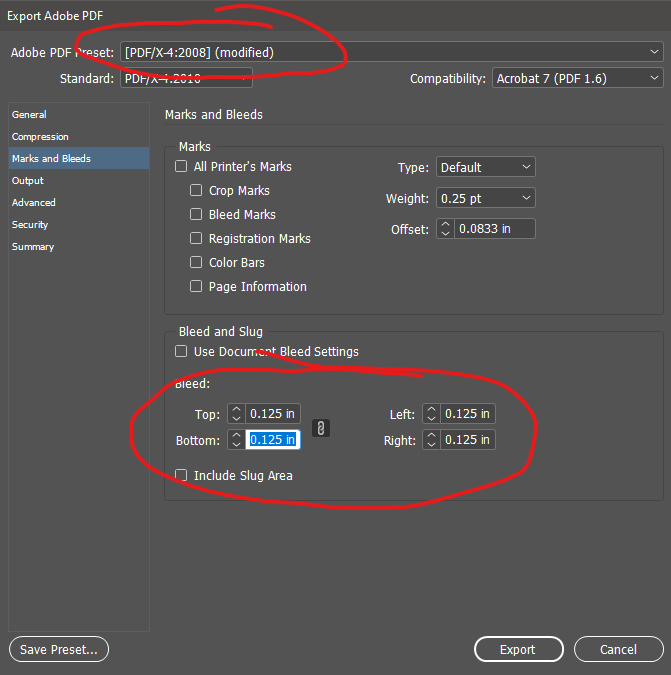This screenshot has height=675, width=671.
Task: Enable the Include Slug Area checkbox
Action: [181, 476]
